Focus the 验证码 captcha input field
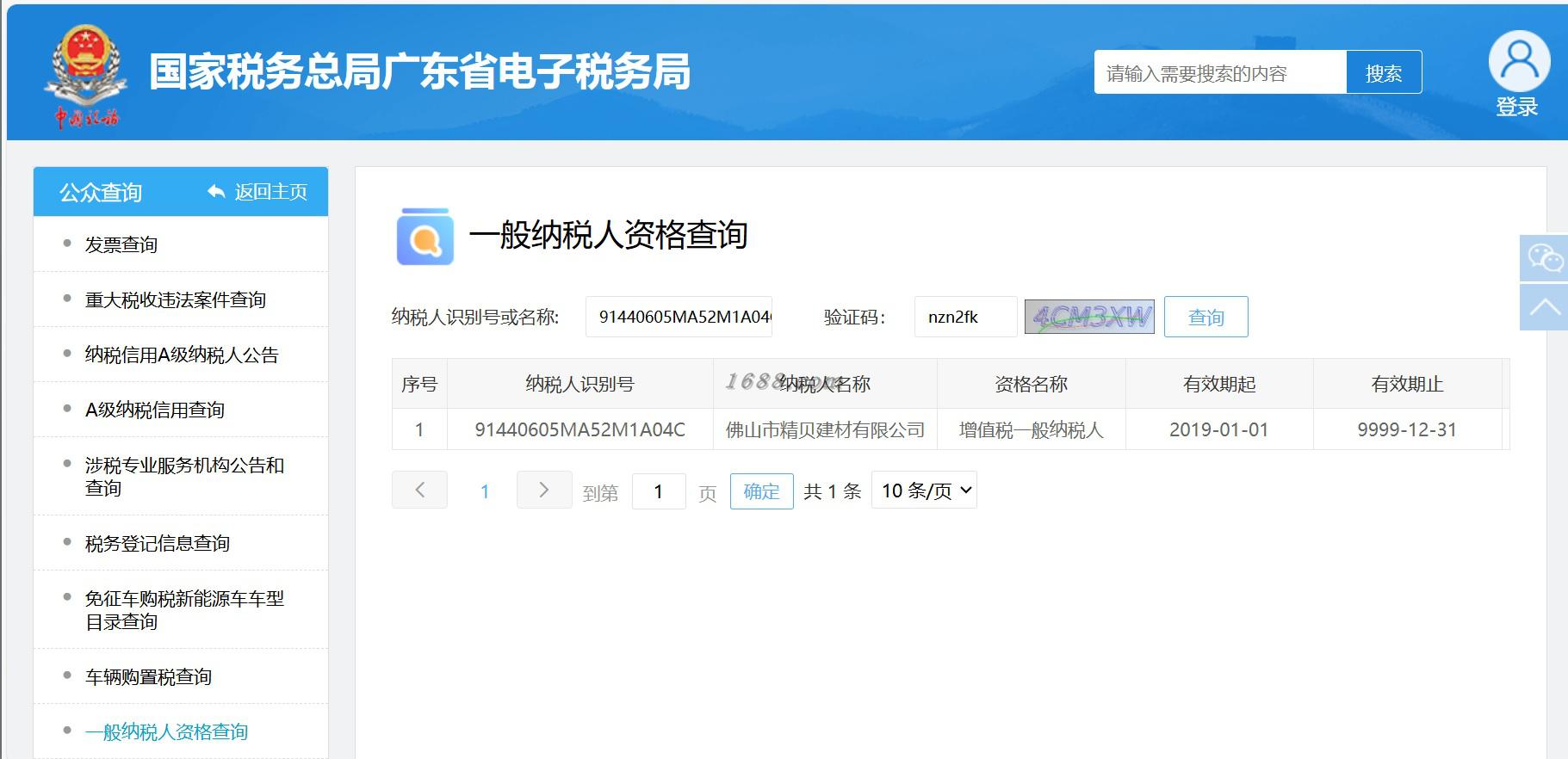The width and height of the screenshot is (1568, 759). coord(965,317)
